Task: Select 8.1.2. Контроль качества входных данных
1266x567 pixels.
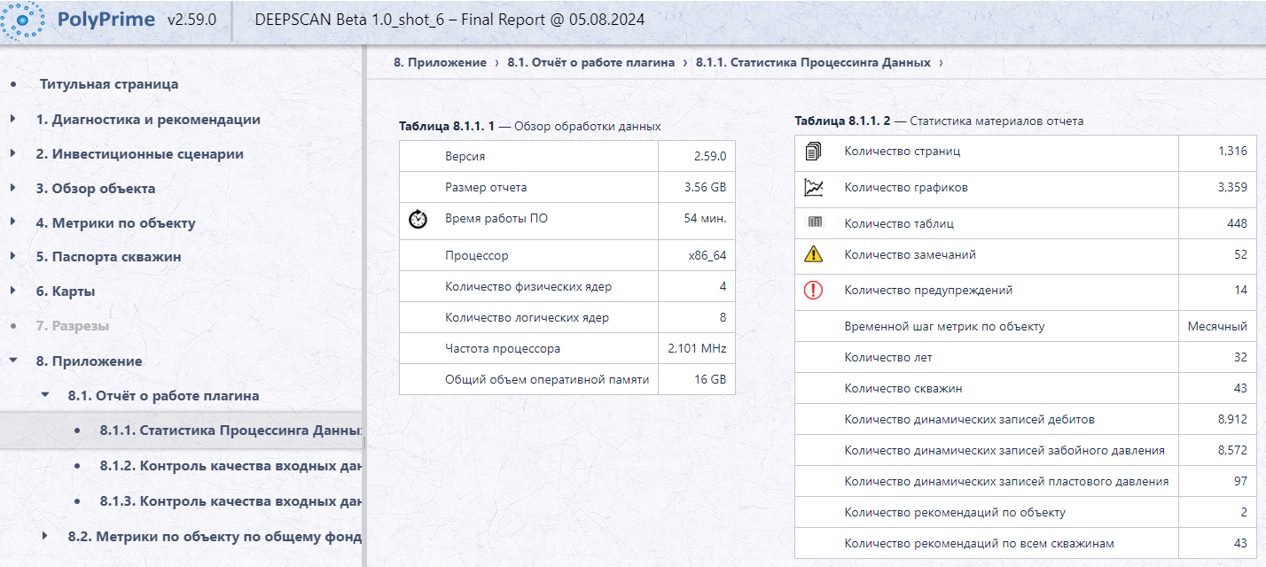Action: (x=230, y=465)
